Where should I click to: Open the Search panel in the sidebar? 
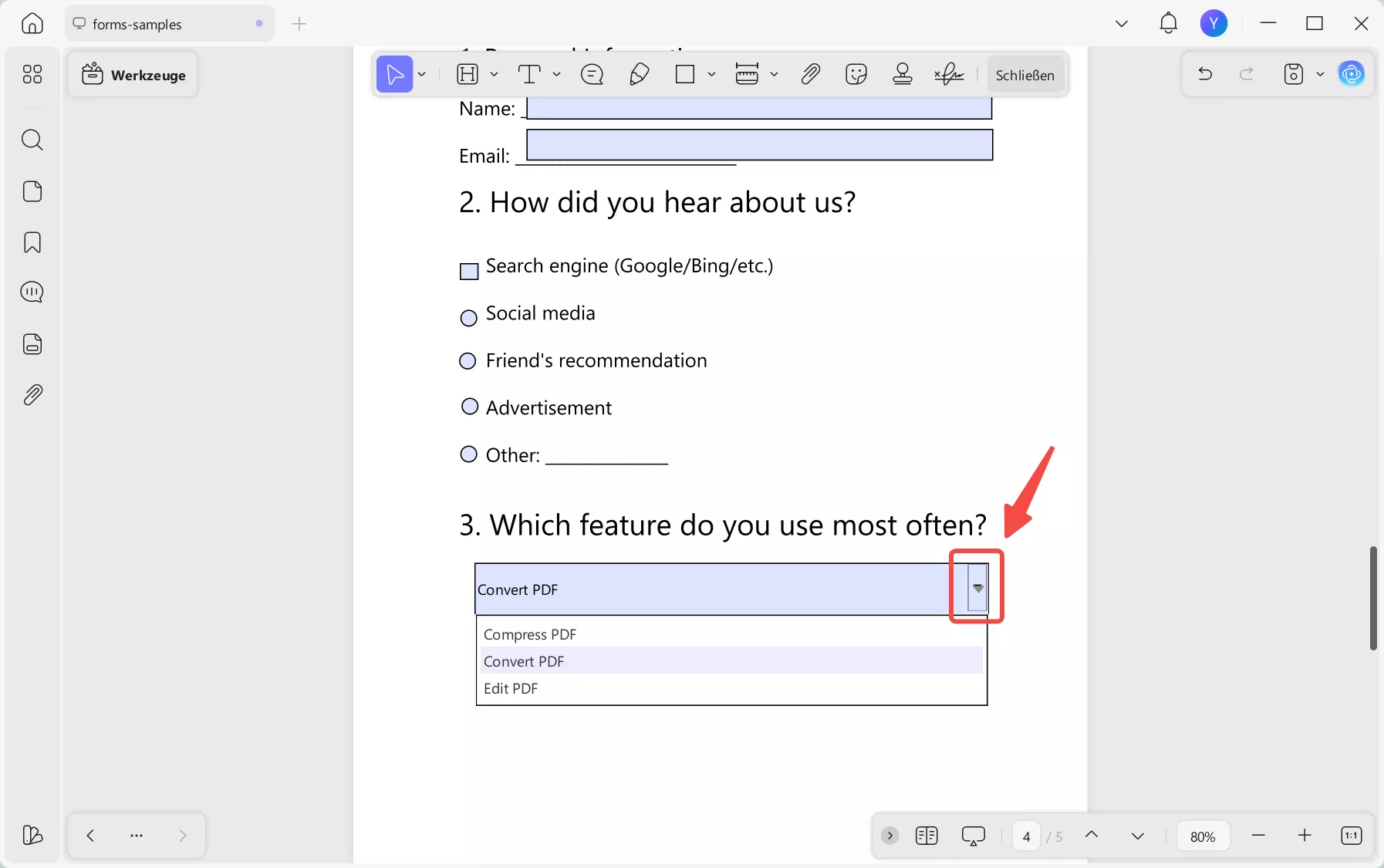(x=32, y=140)
